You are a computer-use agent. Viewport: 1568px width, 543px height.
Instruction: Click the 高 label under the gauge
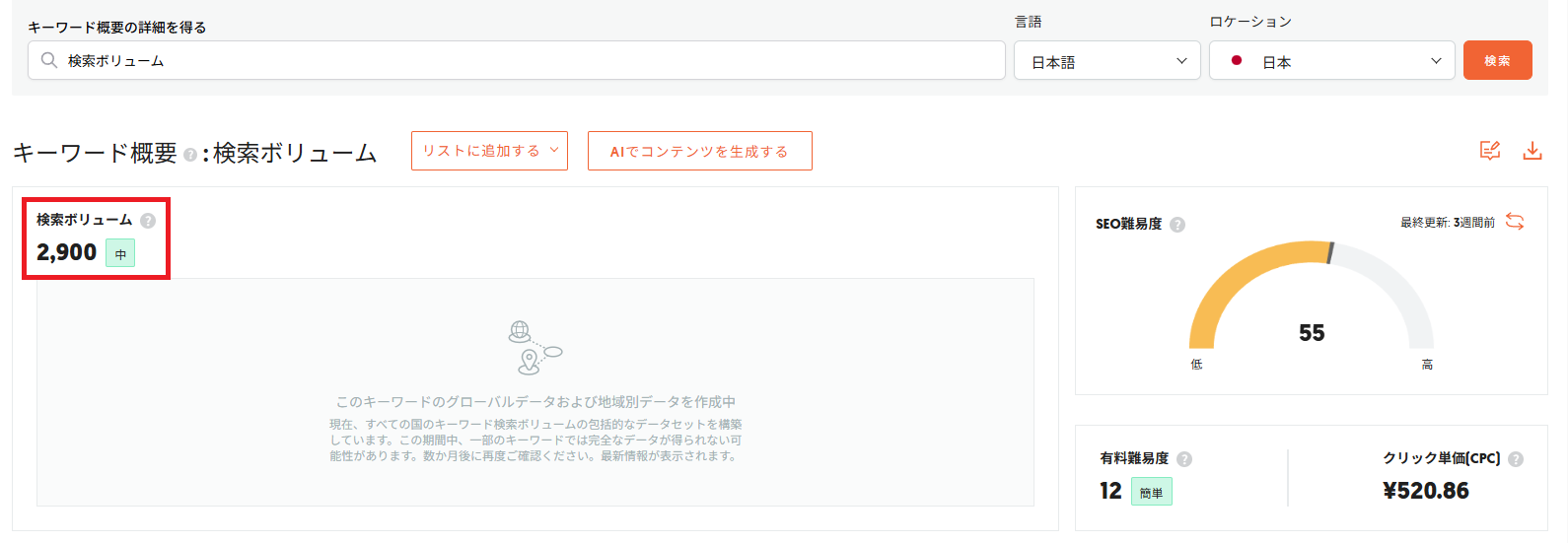(x=1427, y=365)
